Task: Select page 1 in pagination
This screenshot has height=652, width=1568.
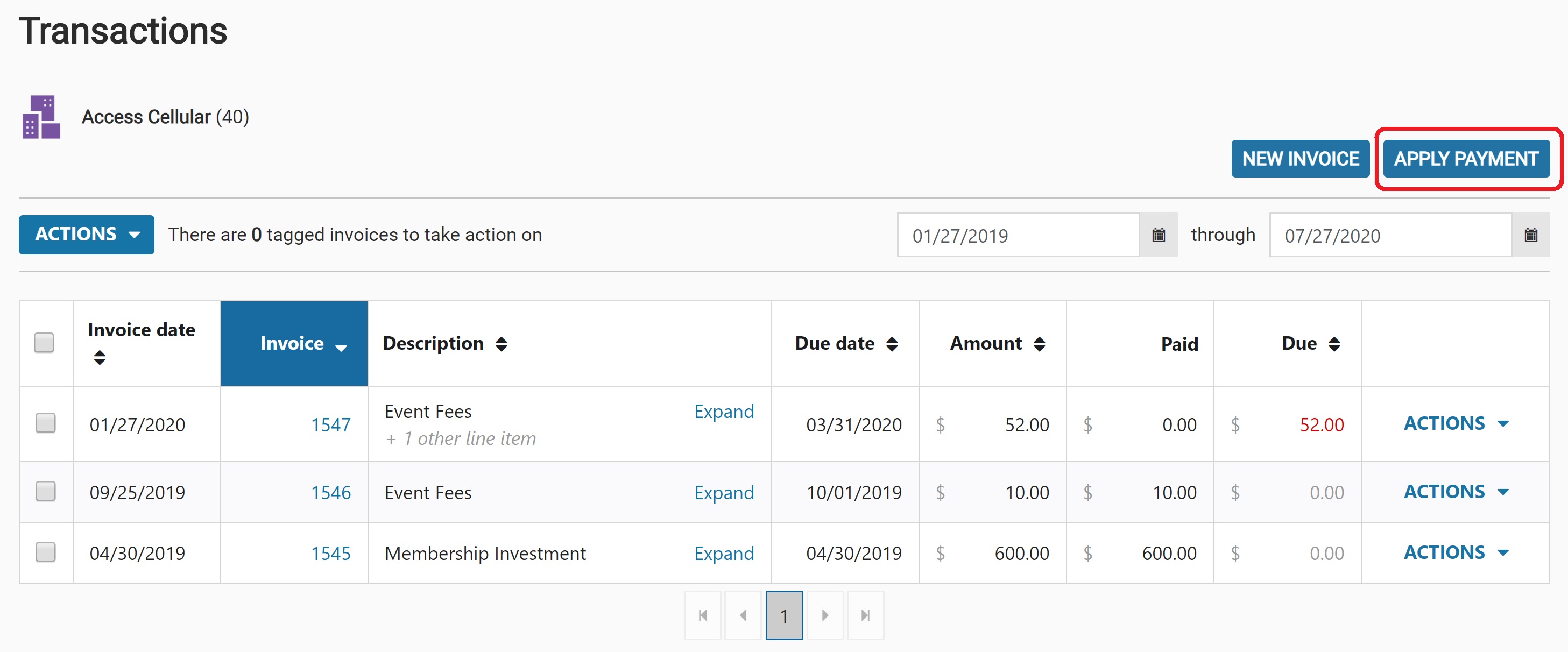Action: [x=784, y=615]
